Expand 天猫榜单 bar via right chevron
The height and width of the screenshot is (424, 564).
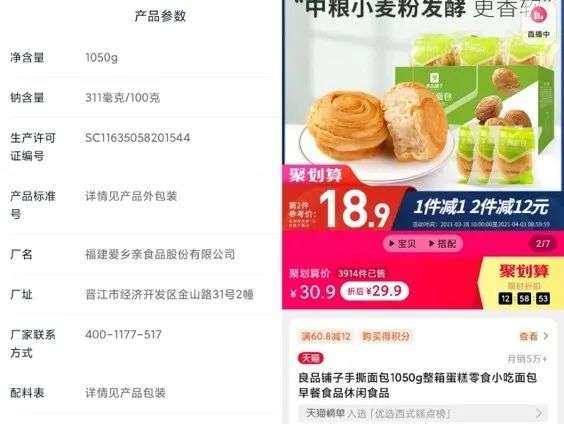click(539, 414)
